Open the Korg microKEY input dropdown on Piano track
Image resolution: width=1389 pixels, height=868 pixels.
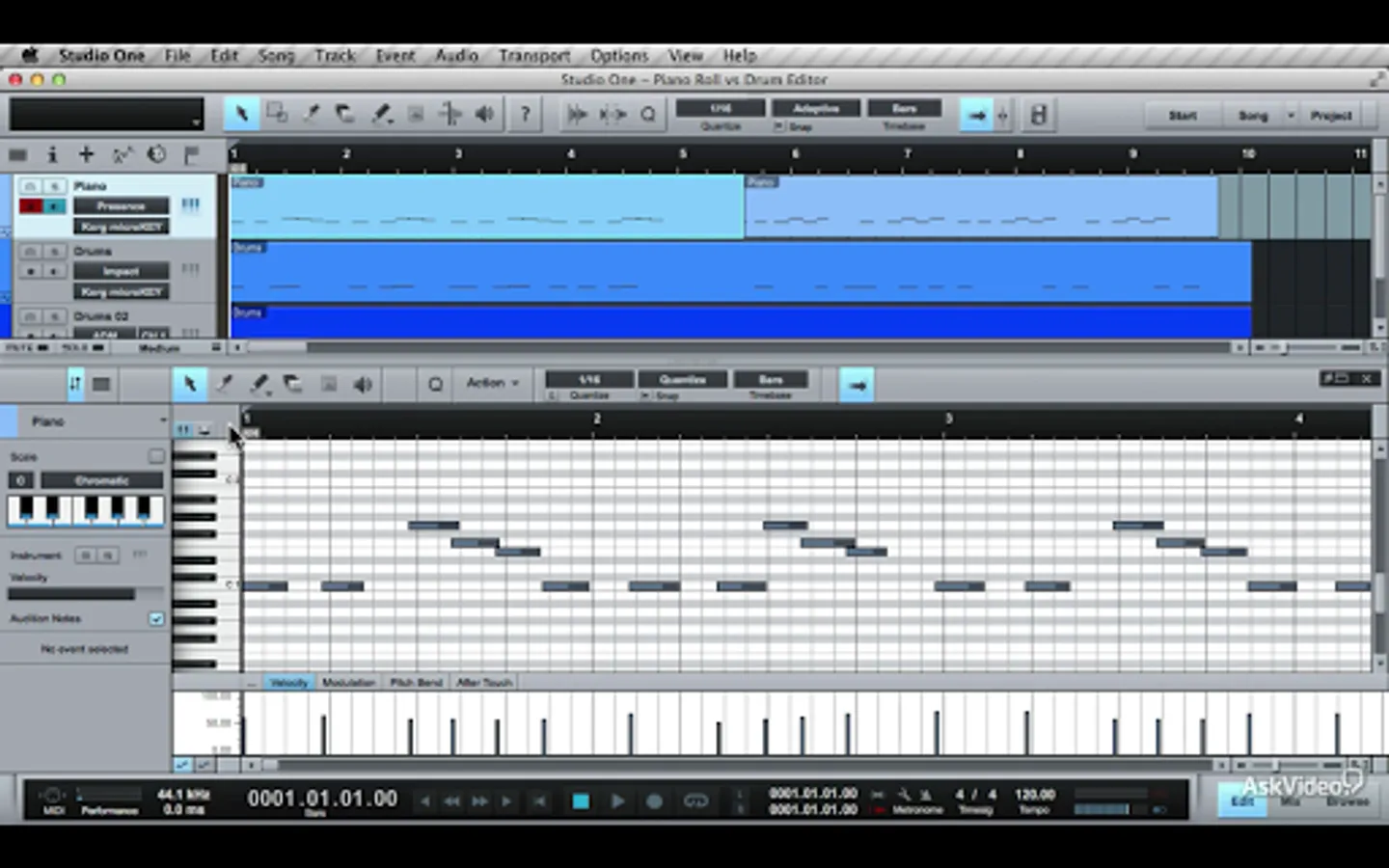click(121, 227)
